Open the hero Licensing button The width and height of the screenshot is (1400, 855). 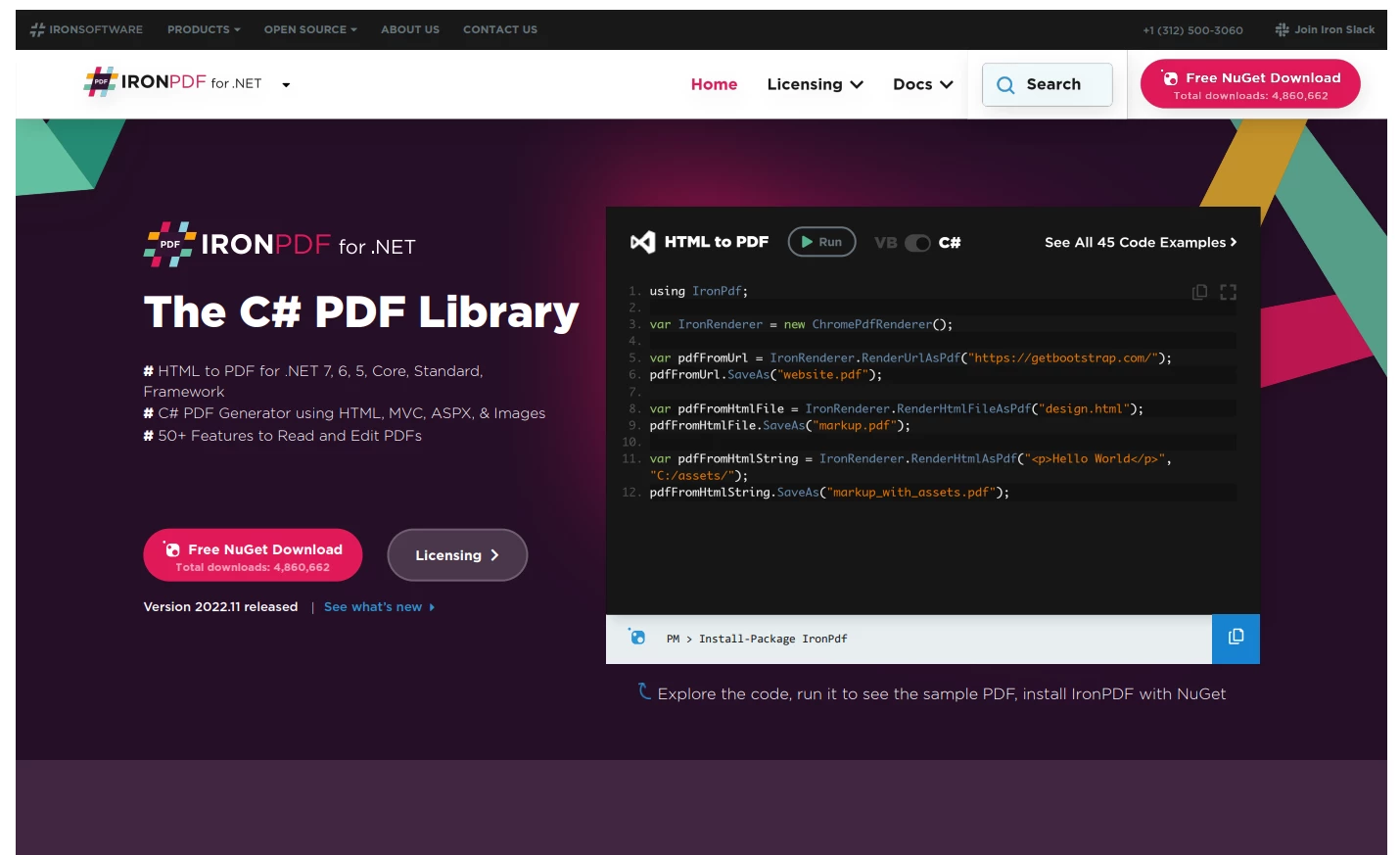457,555
